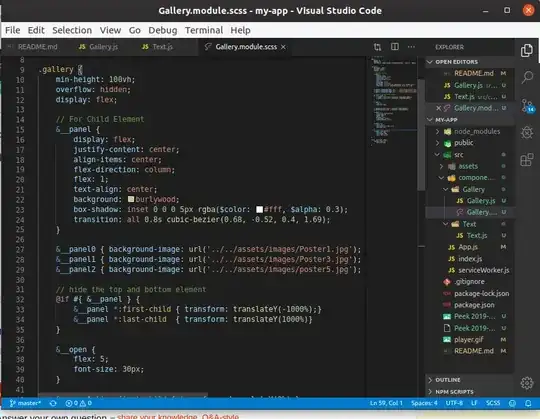Open the Debug view bug icon
Screen dimensions: 540x419
(x=527, y=133)
